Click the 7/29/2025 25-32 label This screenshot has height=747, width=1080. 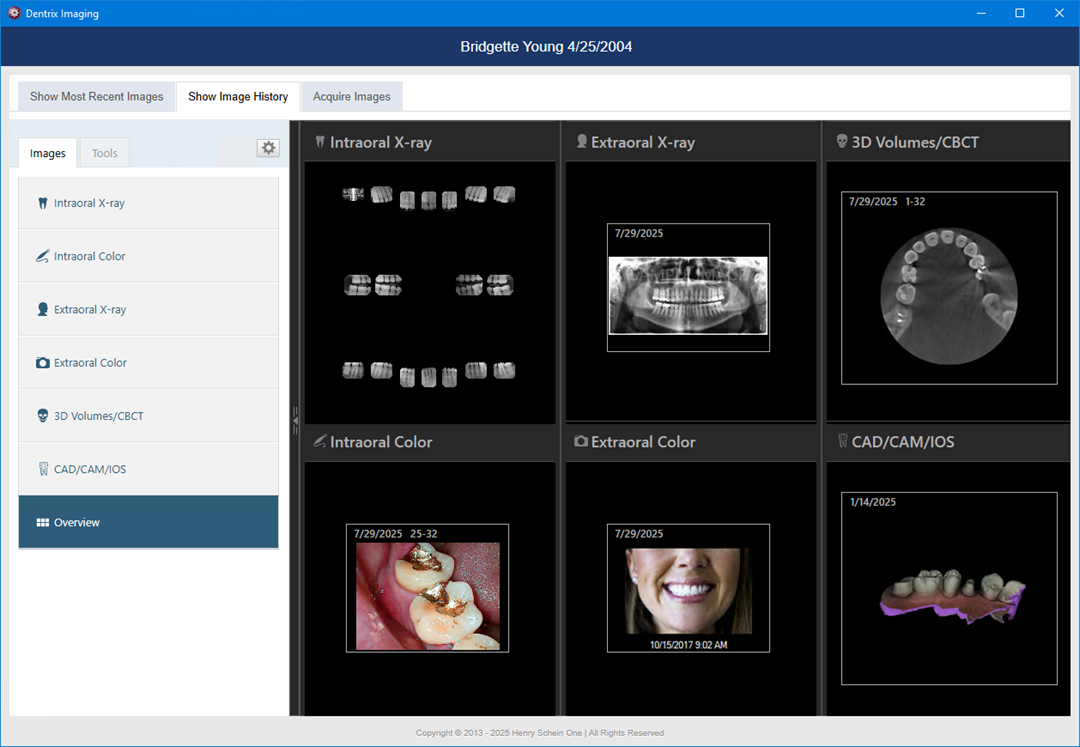[x=395, y=534]
